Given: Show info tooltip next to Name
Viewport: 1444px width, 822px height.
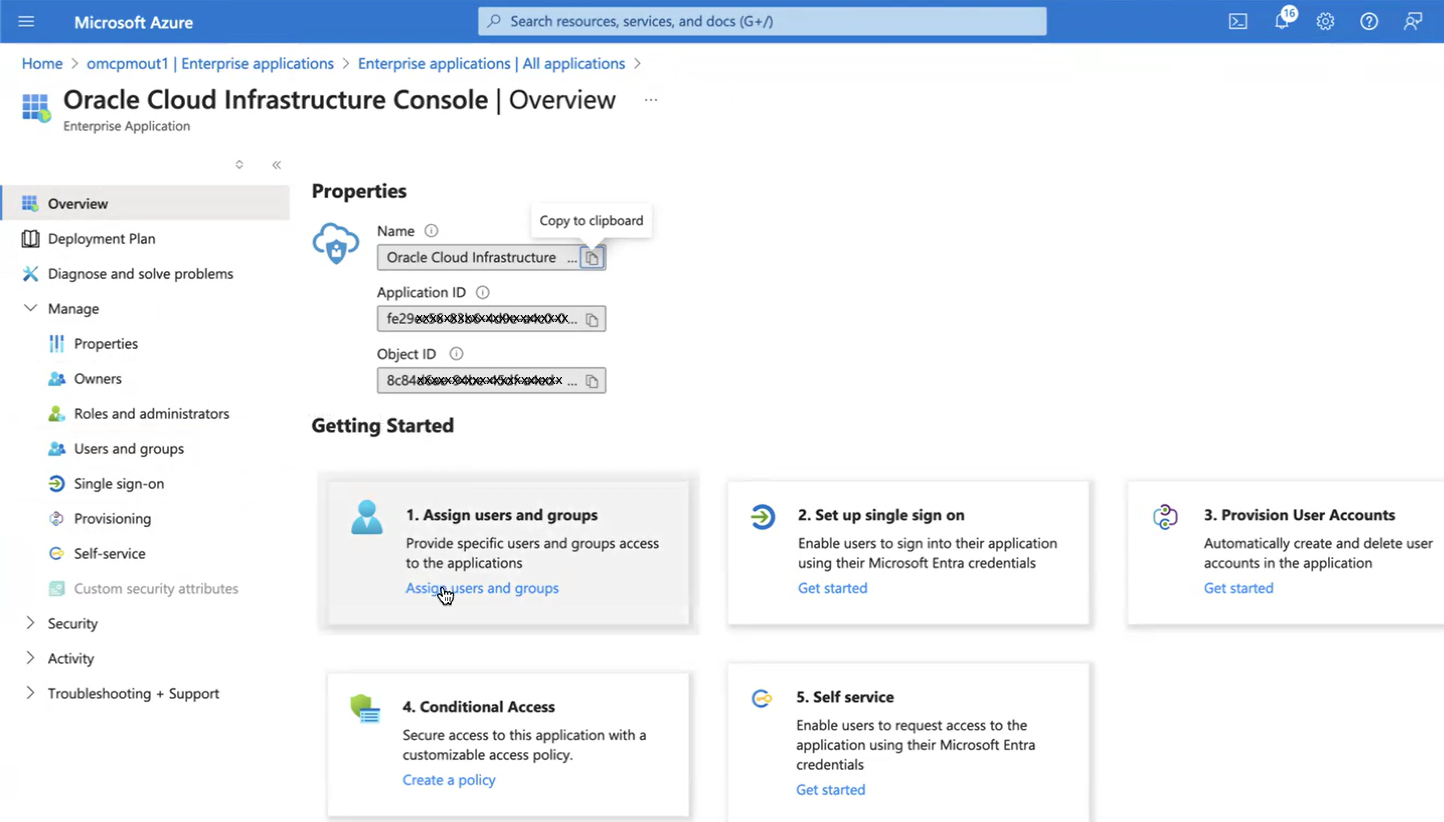Looking at the screenshot, I should click(430, 230).
